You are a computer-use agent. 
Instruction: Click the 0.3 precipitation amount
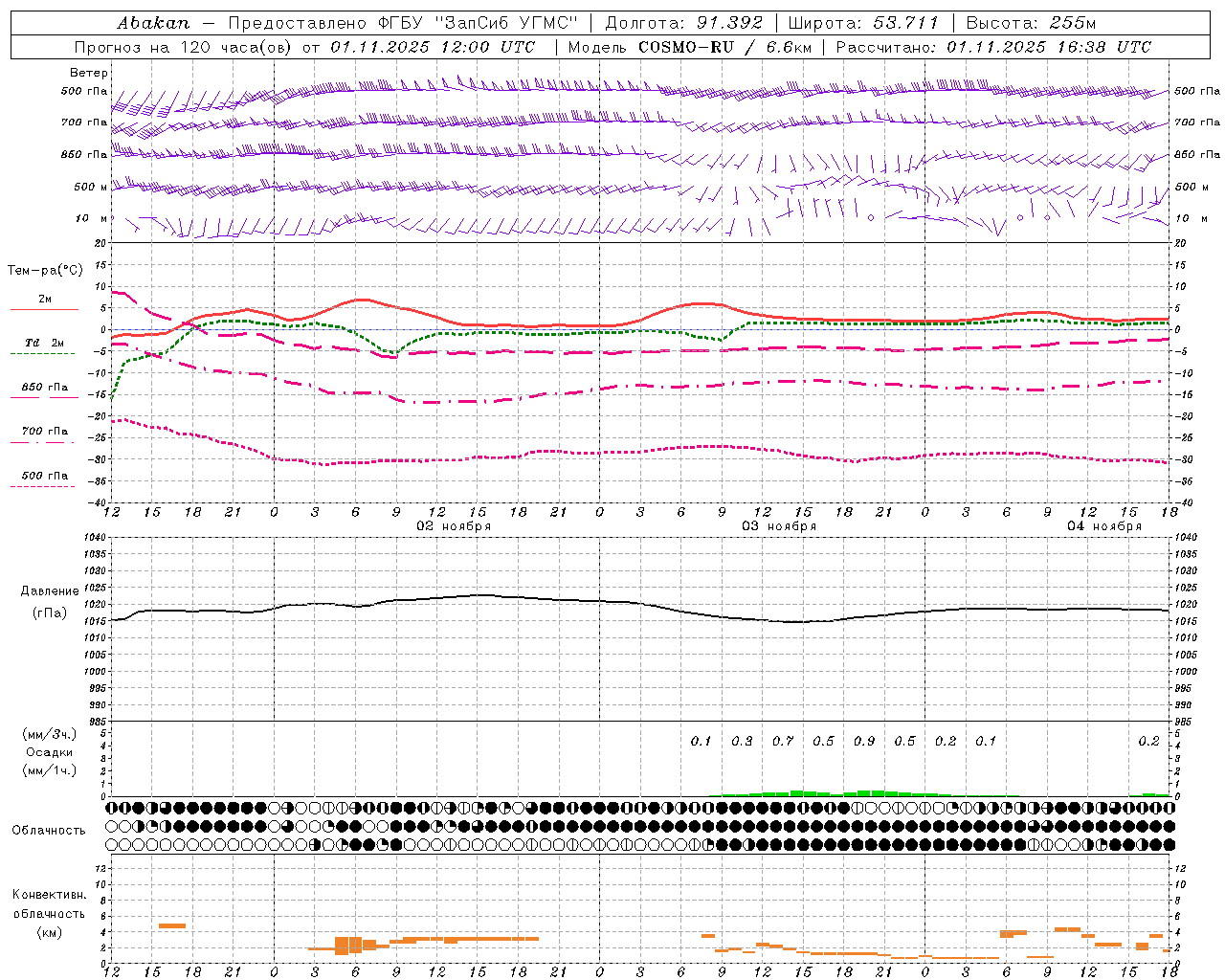[742, 741]
